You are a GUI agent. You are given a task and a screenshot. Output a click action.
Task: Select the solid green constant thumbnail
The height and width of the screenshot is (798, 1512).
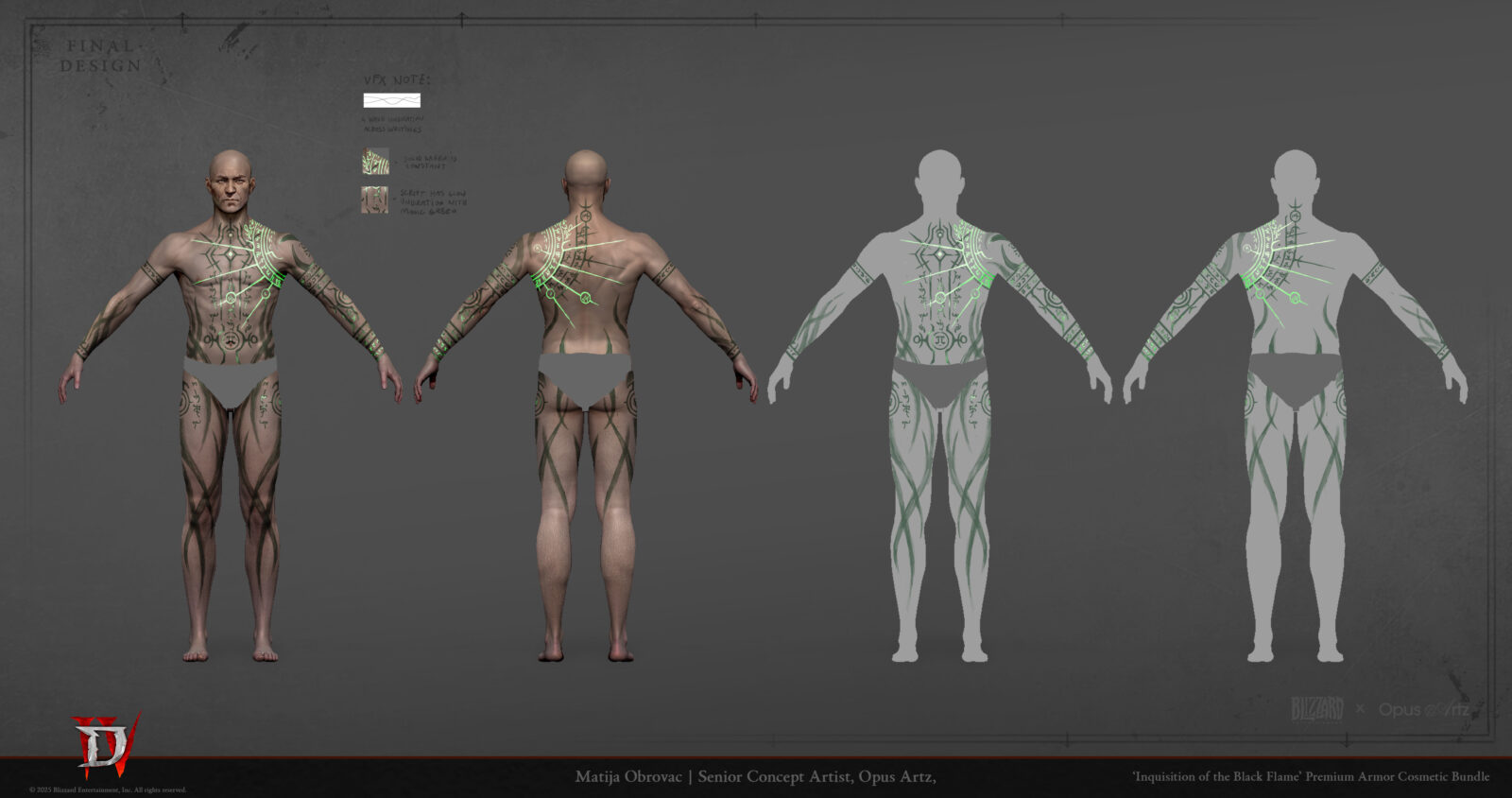tap(374, 161)
